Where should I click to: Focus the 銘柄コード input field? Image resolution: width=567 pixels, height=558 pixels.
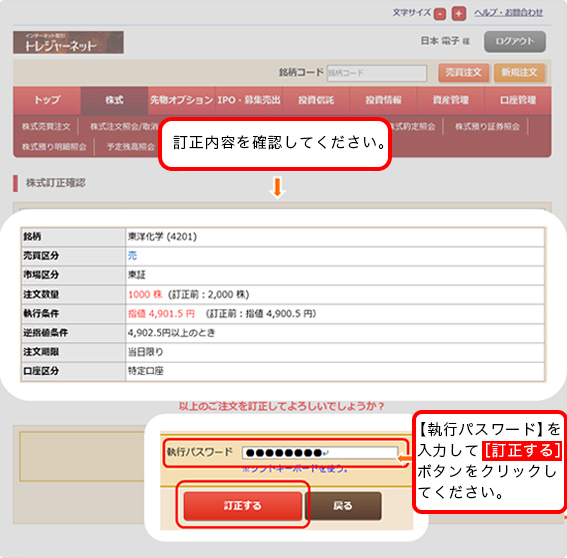point(377,73)
